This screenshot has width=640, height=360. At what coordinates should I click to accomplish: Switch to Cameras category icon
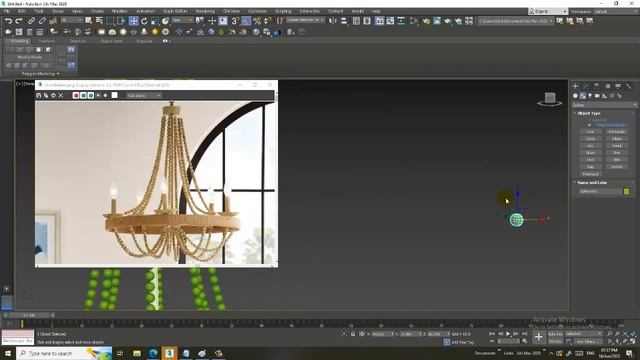point(597,96)
